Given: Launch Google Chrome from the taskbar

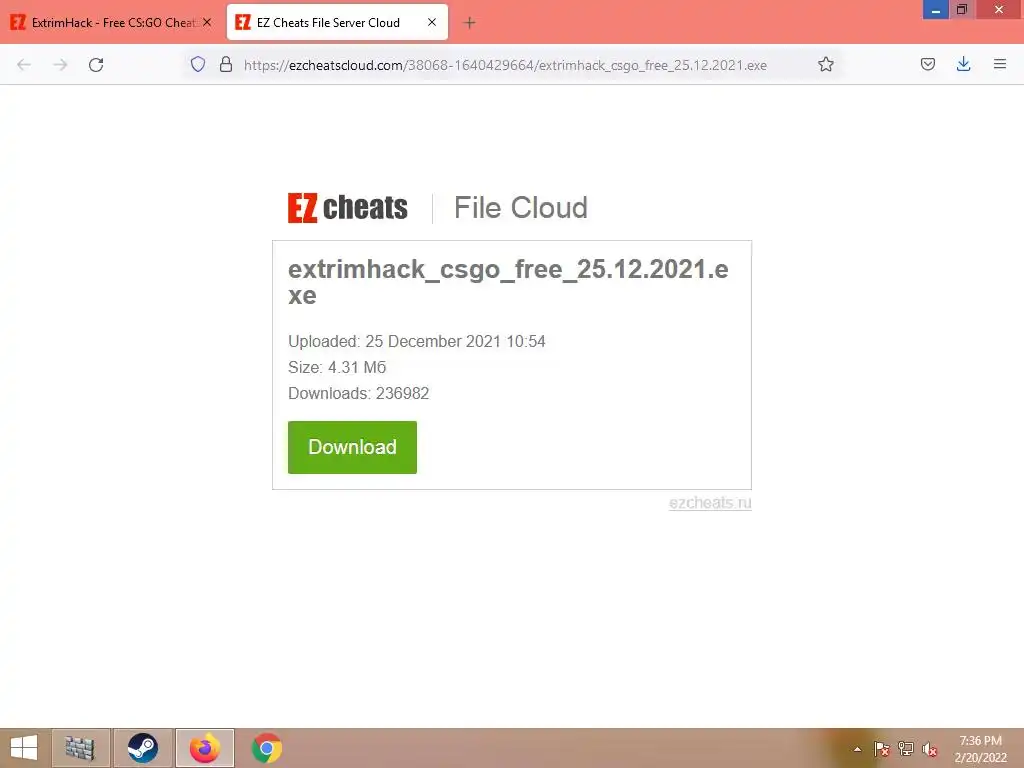Looking at the screenshot, I should [267, 748].
